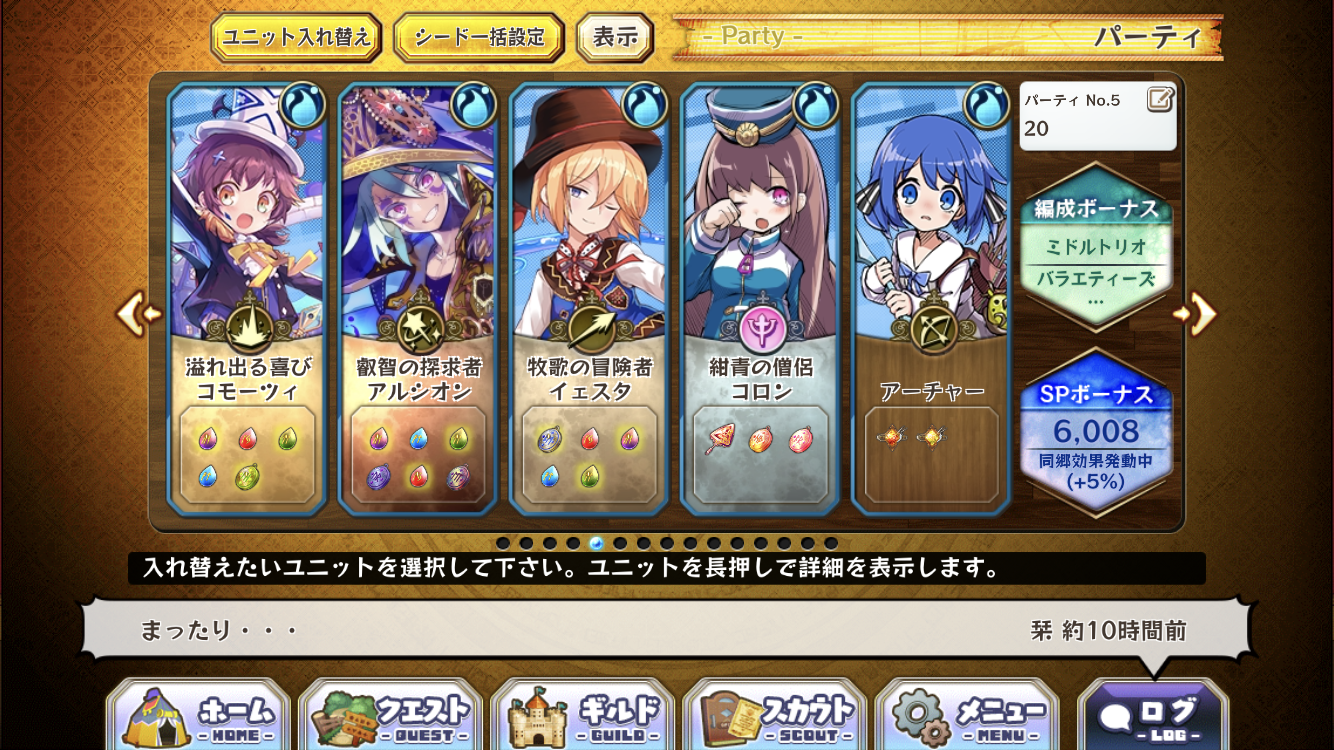This screenshot has height=750, width=1334.
Task: Click the water element orb on イェスタ card
Action: point(645,103)
